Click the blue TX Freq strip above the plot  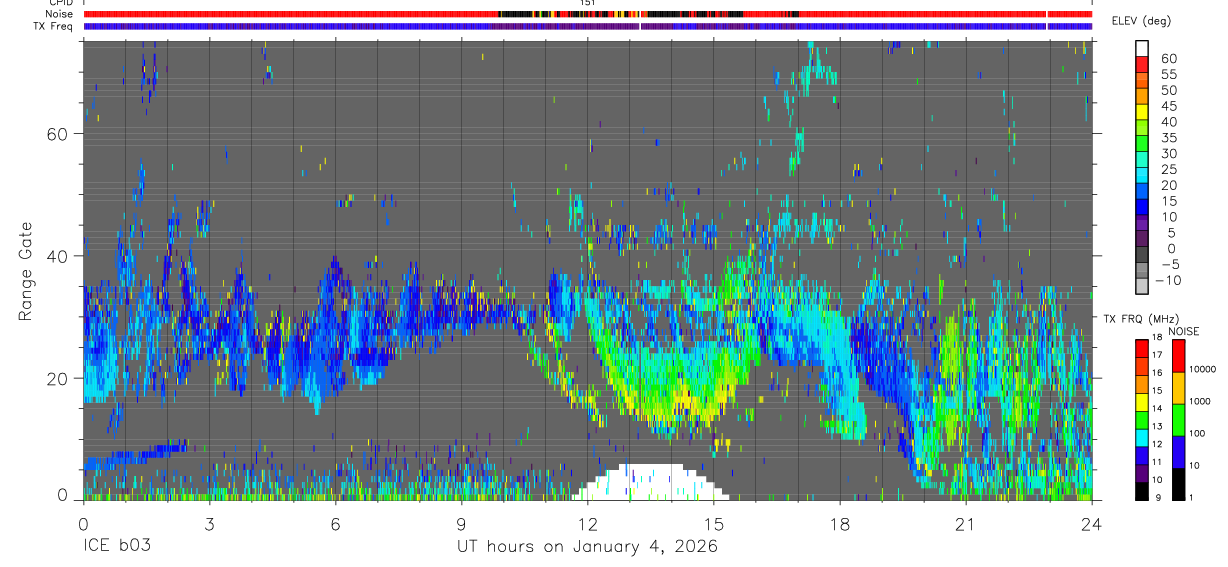(x=587, y=26)
